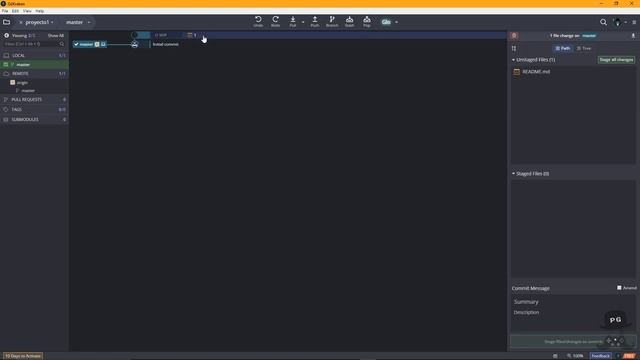640x360 pixels.
Task: Click the dock panel icon on the right header
Action: (x=633, y=36)
